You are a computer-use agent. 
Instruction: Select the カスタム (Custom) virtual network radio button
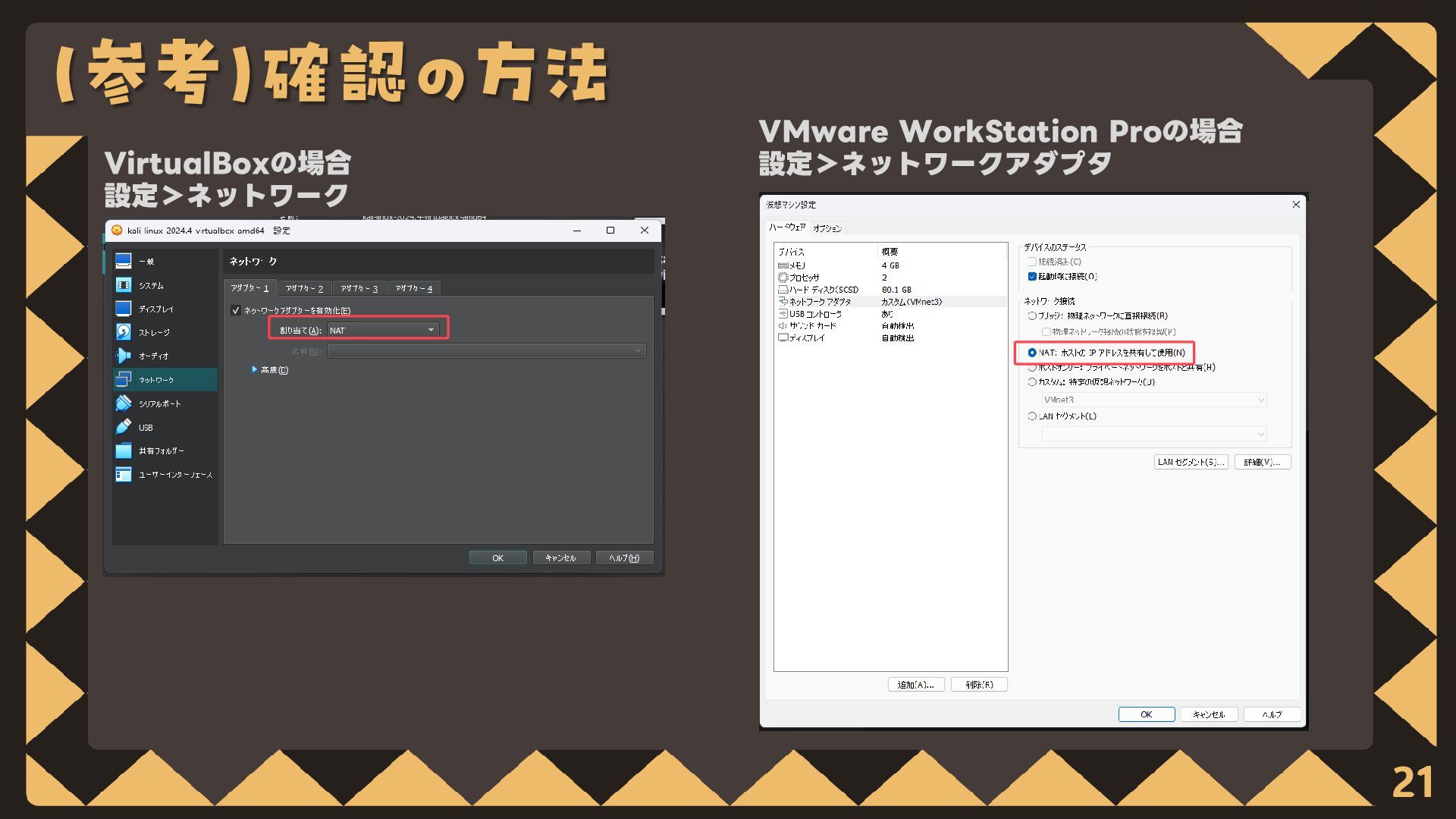pos(1032,382)
